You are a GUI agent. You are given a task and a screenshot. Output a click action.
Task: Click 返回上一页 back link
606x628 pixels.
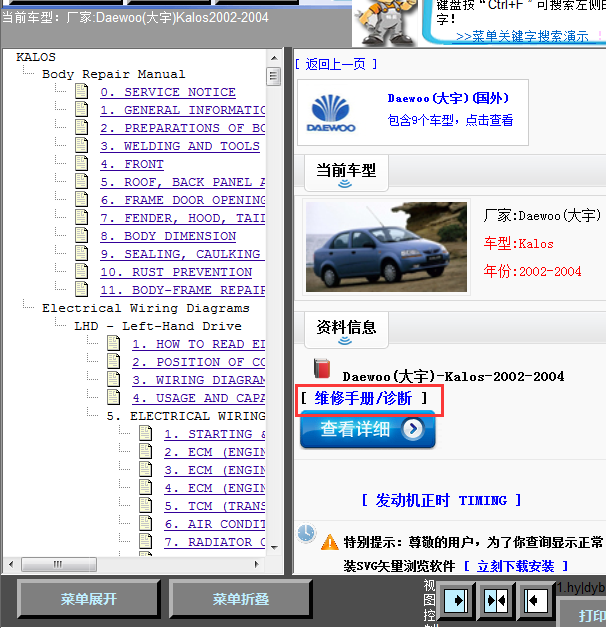pyautogui.click(x=336, y=64)
